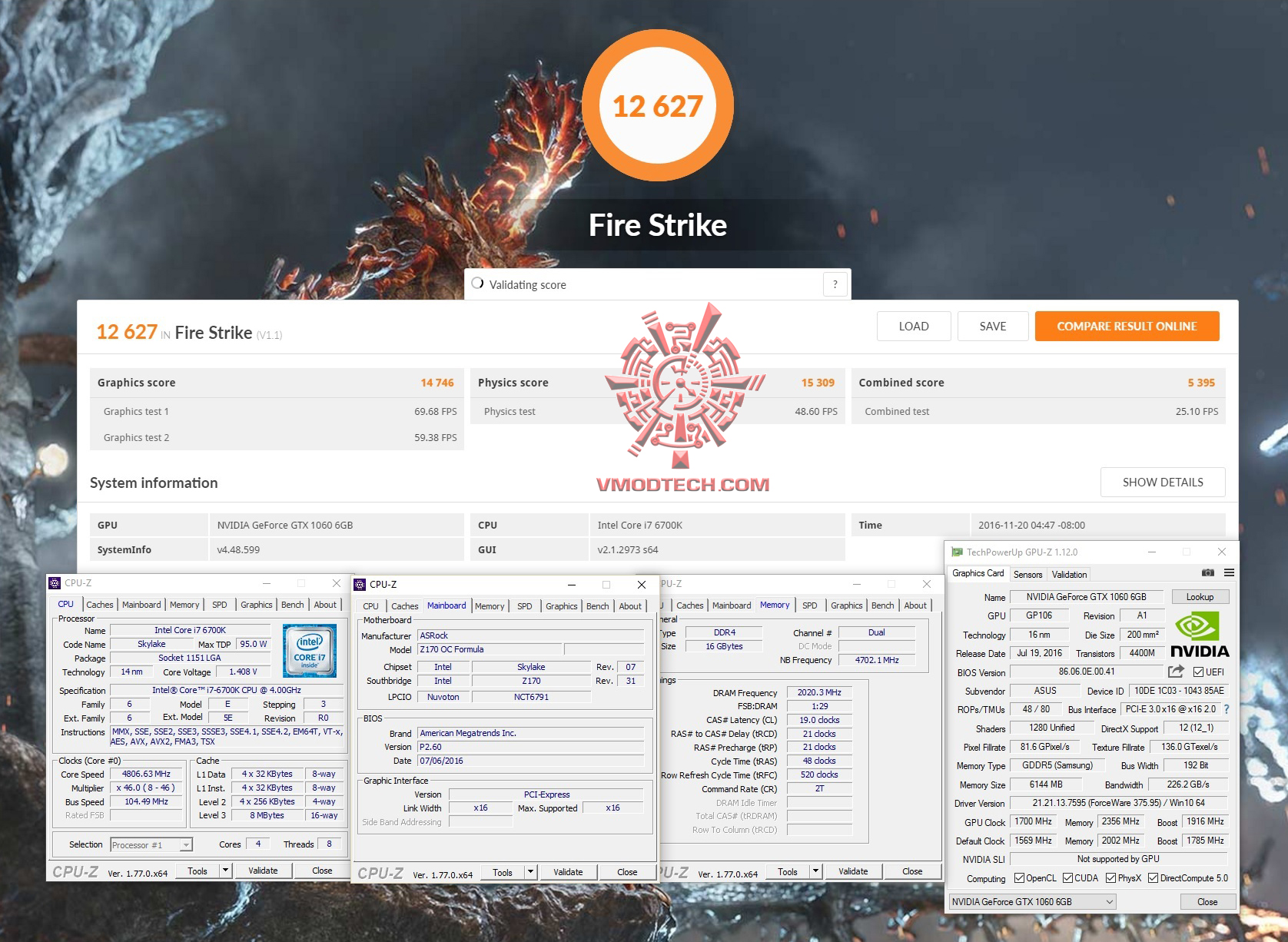Toggle the UEFI checkbox in GPU-Z

click(1199, 671)
